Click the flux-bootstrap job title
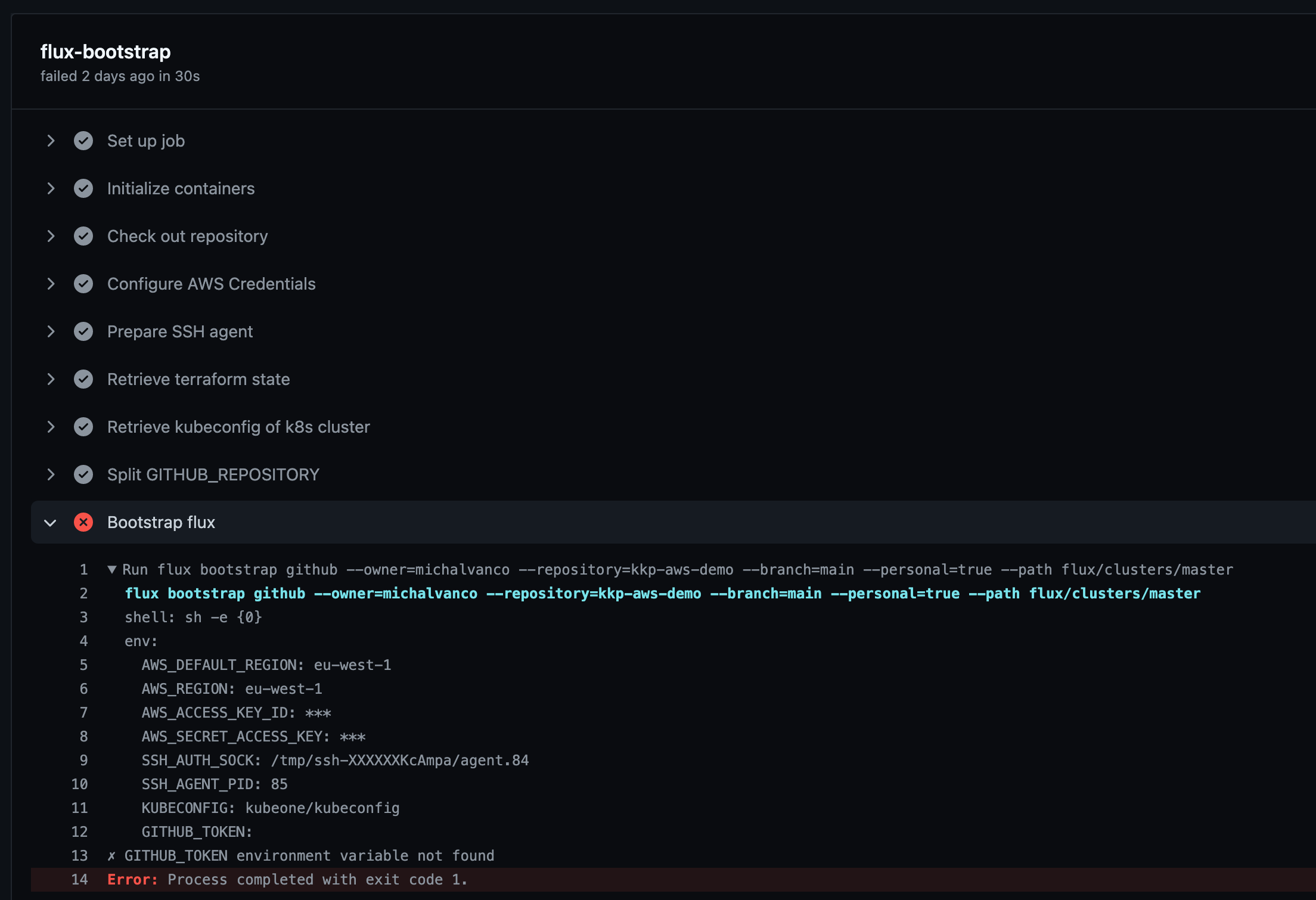Screen dimensions: 1316x900 (x=105, y=52)
